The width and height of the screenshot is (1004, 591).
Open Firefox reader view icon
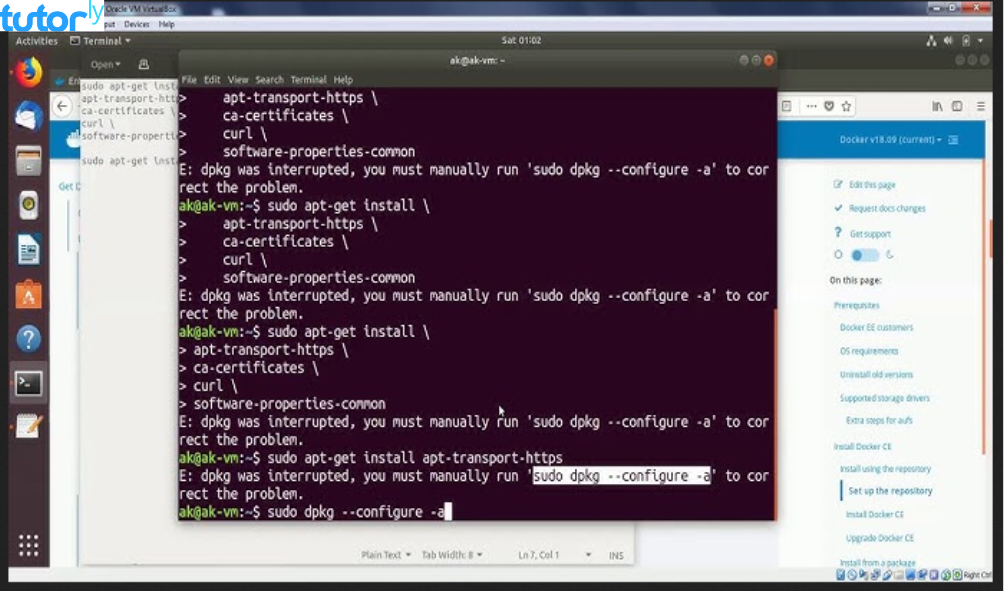(x=787, y=106)
